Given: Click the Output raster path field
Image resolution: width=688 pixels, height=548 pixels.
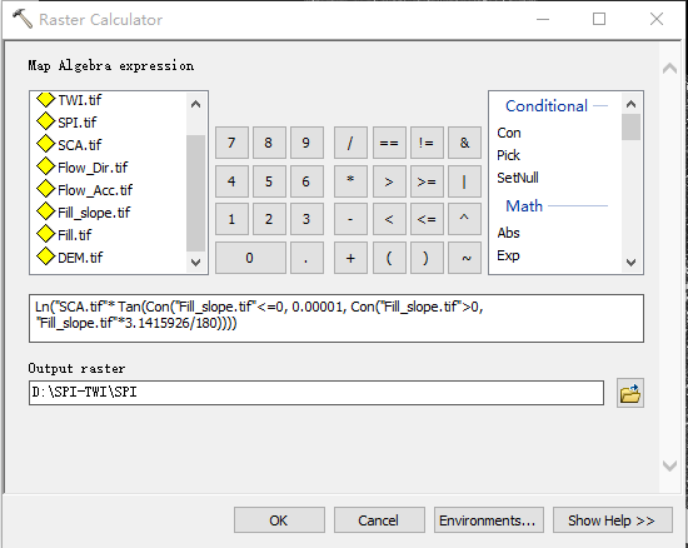Looking at the screenshot, I should pos(316,393).
